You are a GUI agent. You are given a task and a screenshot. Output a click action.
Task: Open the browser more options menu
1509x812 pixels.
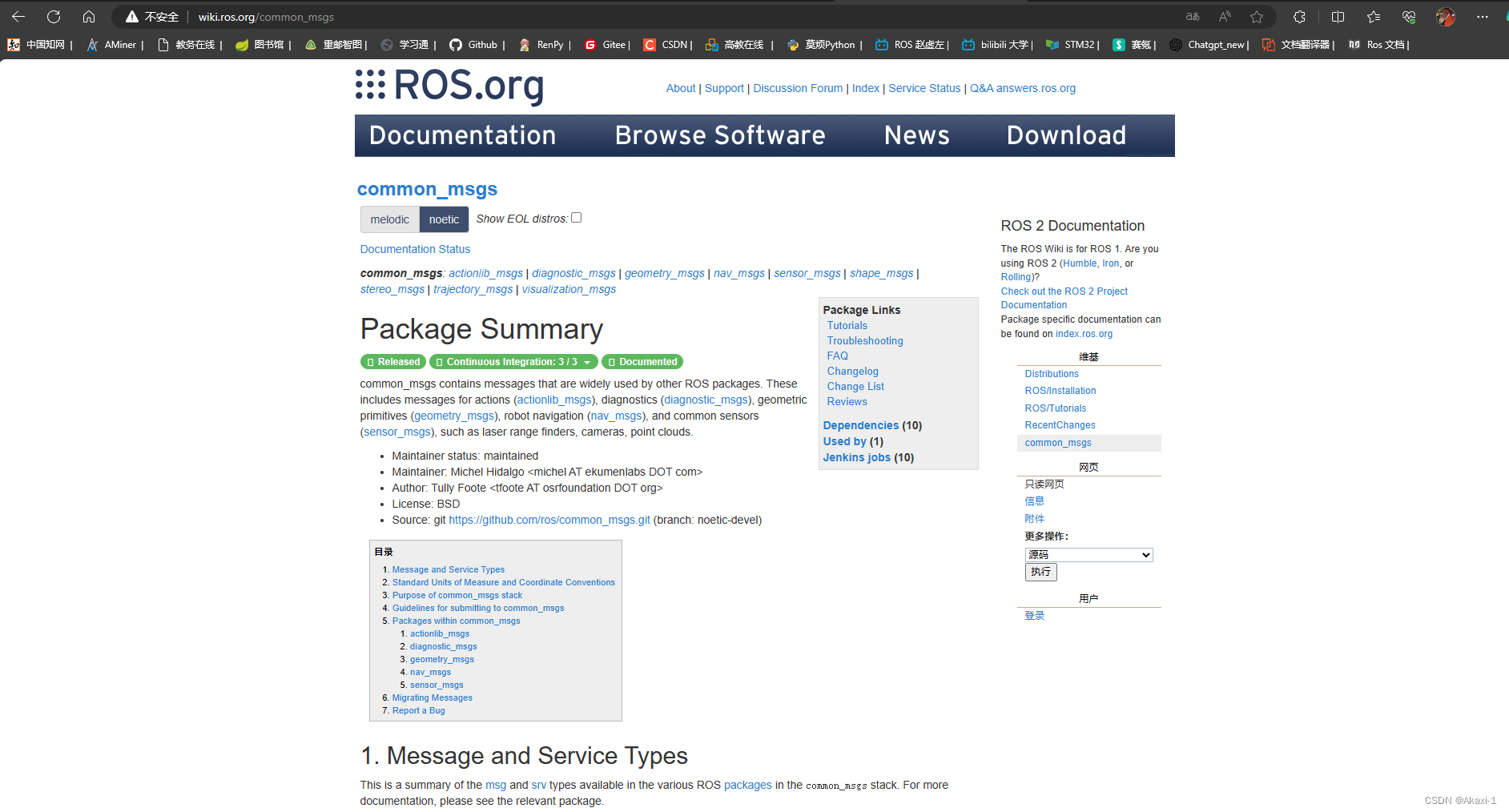(x=1483, y=16)
